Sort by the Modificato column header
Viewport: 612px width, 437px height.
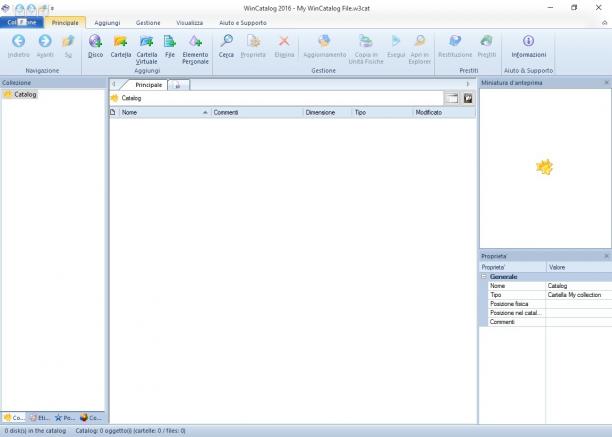(x=444, y=112)
